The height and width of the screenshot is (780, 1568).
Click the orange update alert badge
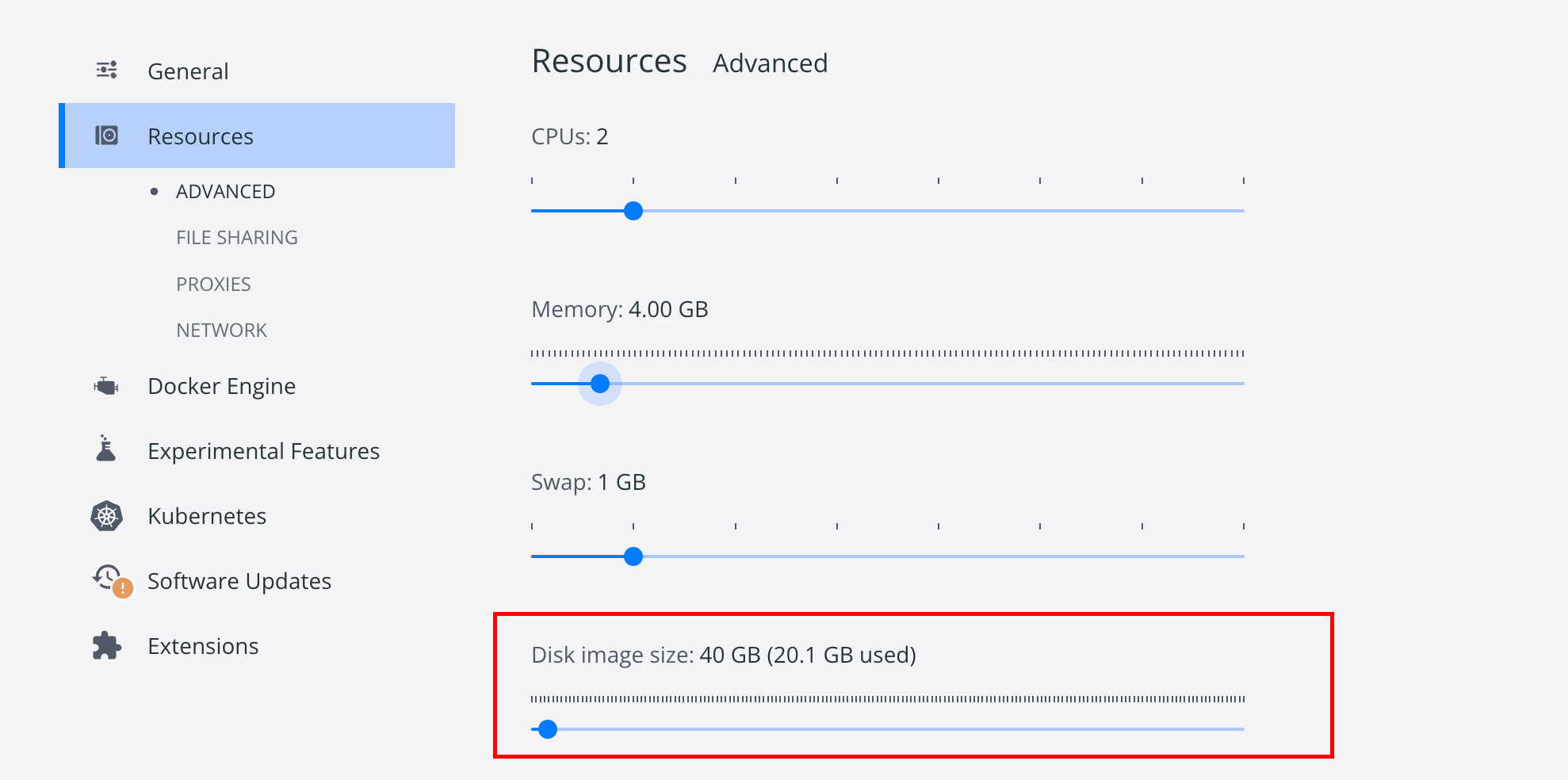[x=123, y=588]
